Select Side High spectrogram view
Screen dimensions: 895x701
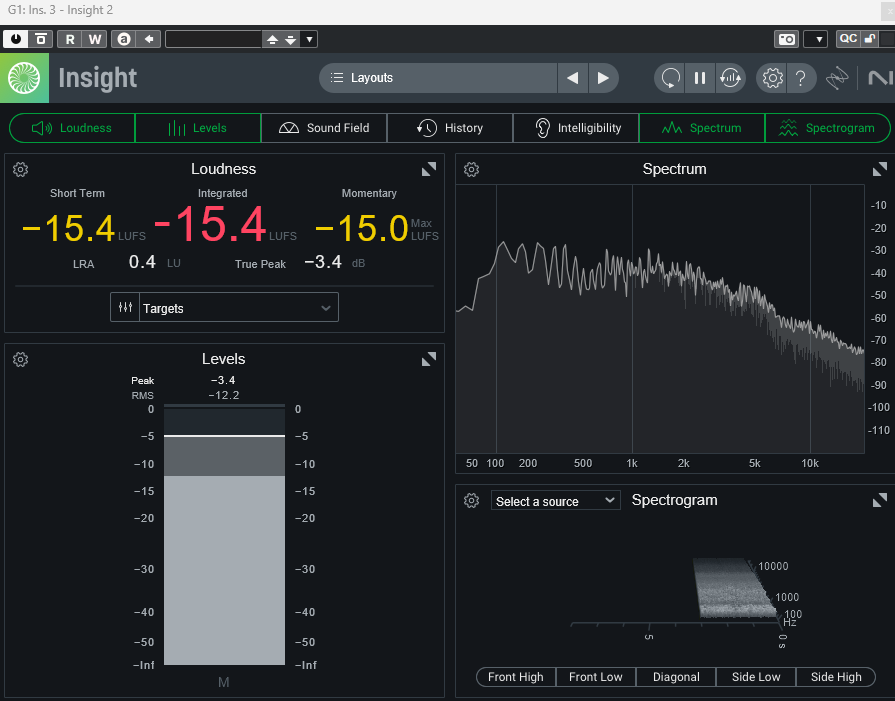836,677
